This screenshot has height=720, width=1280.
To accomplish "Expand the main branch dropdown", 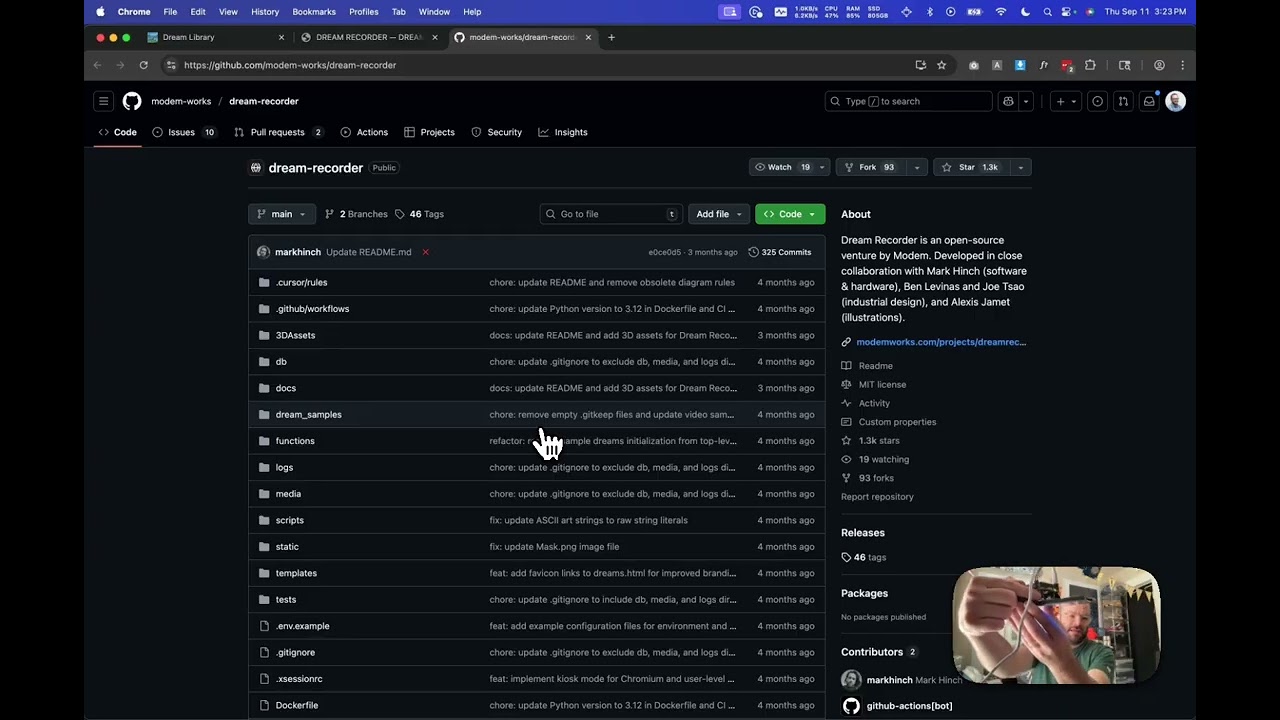I will (x=282, y=214).
